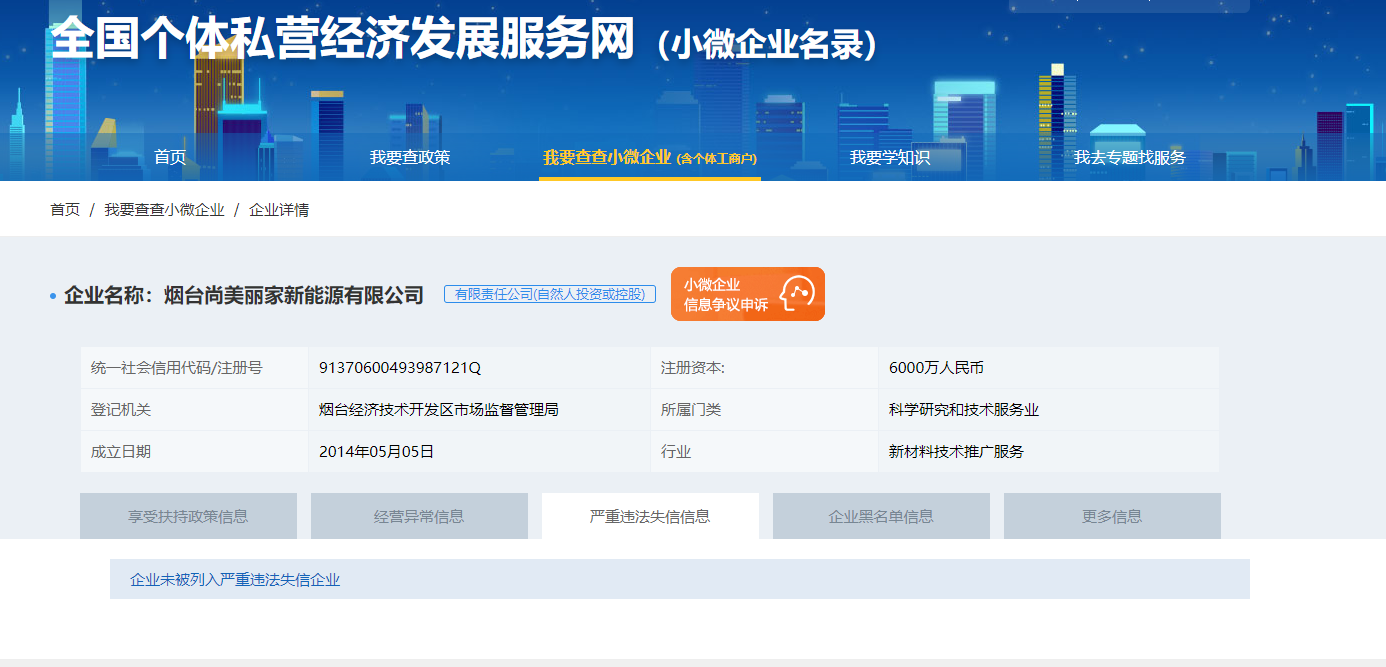The width and height of the screenshot is (1386, 667).
Task: Open the 首页 navigation item
Action: coord(170,157)
